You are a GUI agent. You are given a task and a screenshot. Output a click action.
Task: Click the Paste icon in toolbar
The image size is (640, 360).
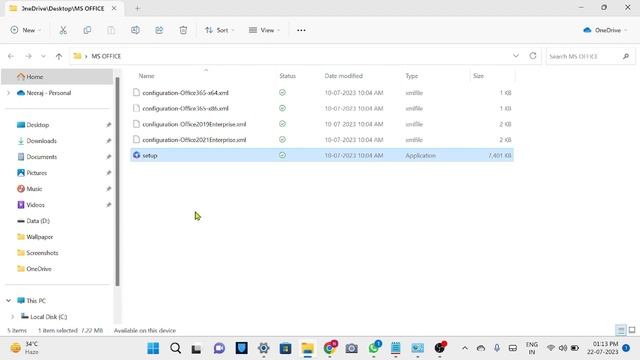coord(111,30)
